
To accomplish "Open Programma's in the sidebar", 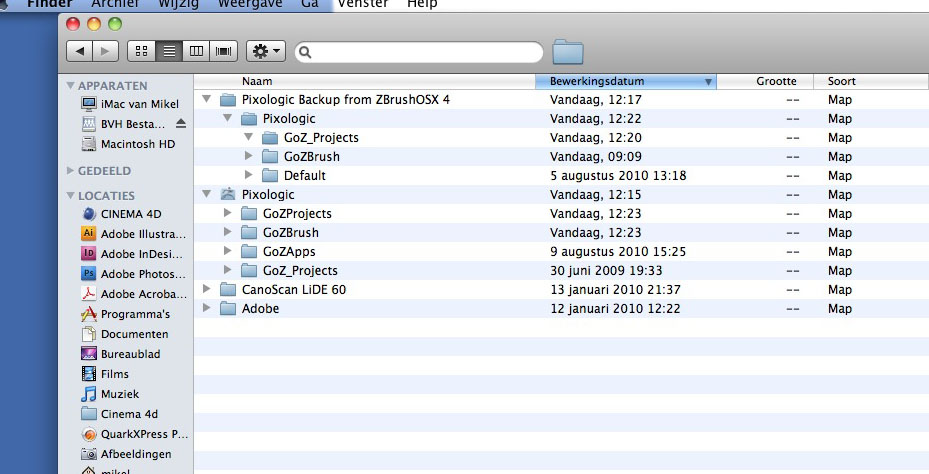I will point(126,314).
